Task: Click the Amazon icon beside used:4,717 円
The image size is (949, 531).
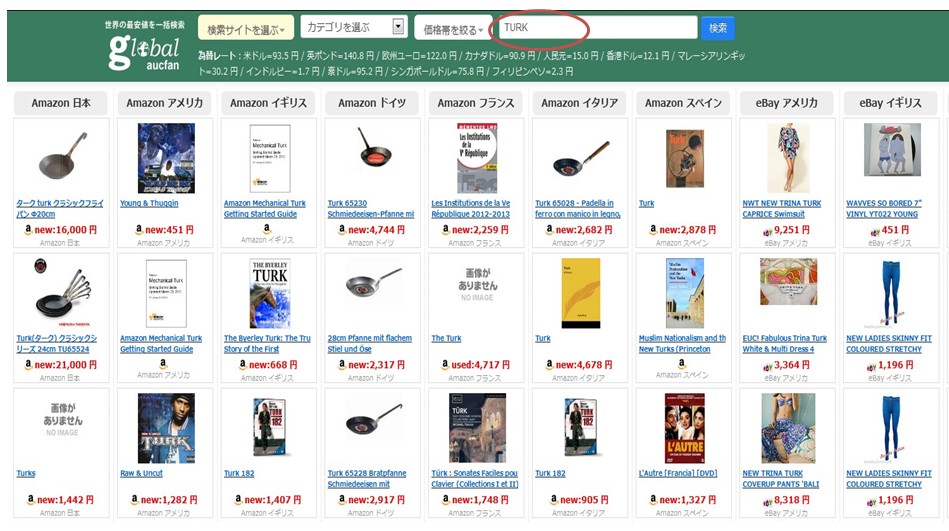Action: 445,364
